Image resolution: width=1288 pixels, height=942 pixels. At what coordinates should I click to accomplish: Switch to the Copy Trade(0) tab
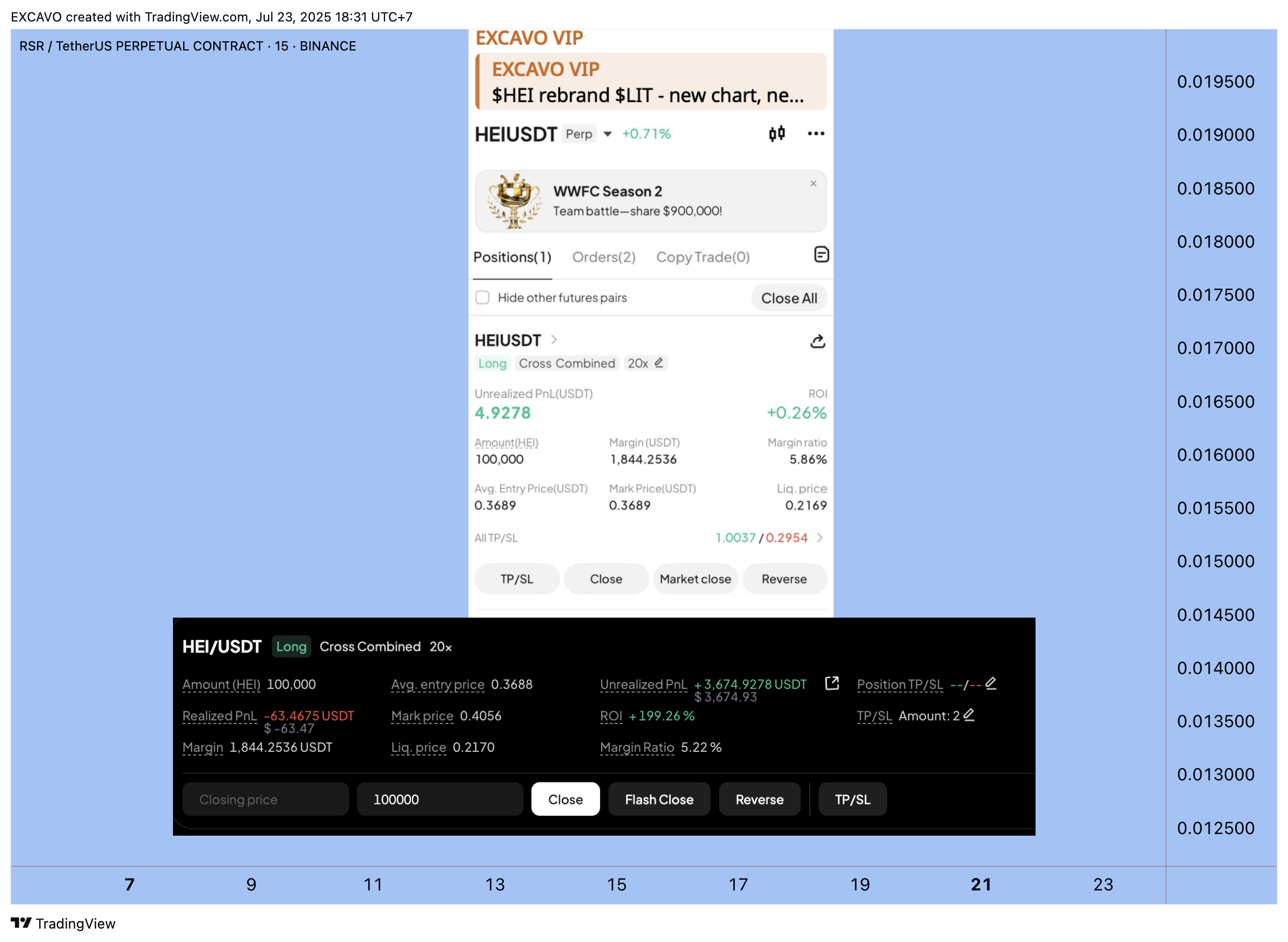703,257
